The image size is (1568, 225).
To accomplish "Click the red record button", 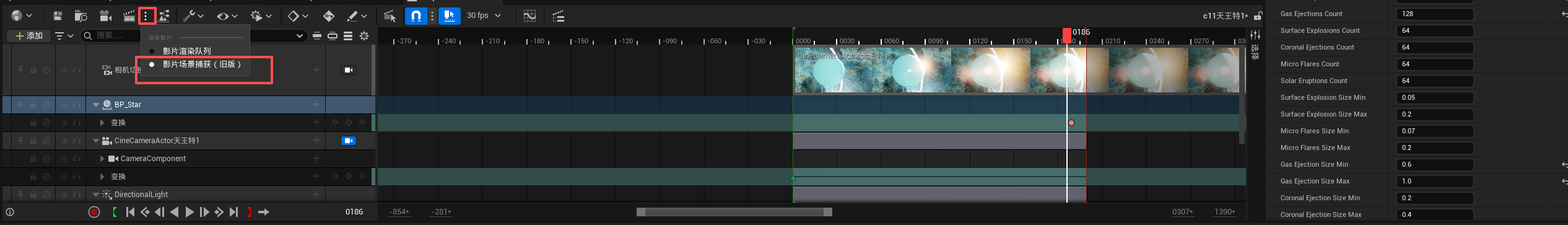I will (x=94, y=212).
